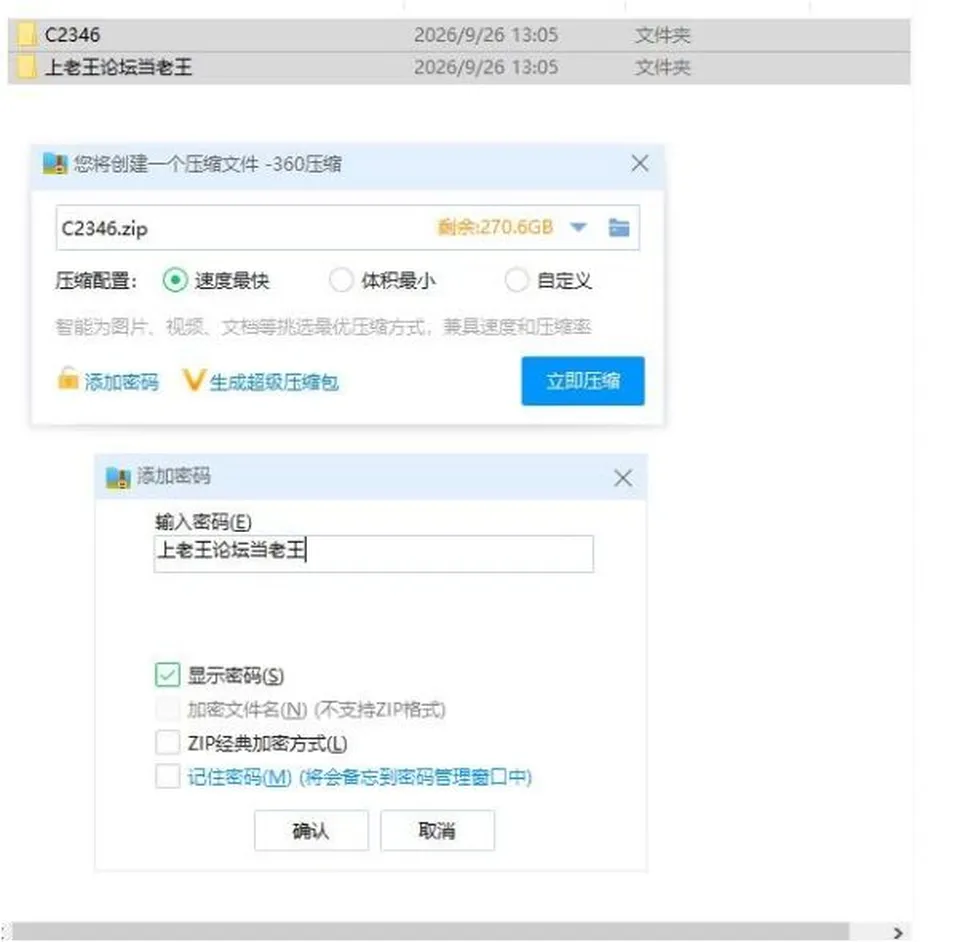
Task: Focus the 输入密码 password text field
Action: pos(373,554)
